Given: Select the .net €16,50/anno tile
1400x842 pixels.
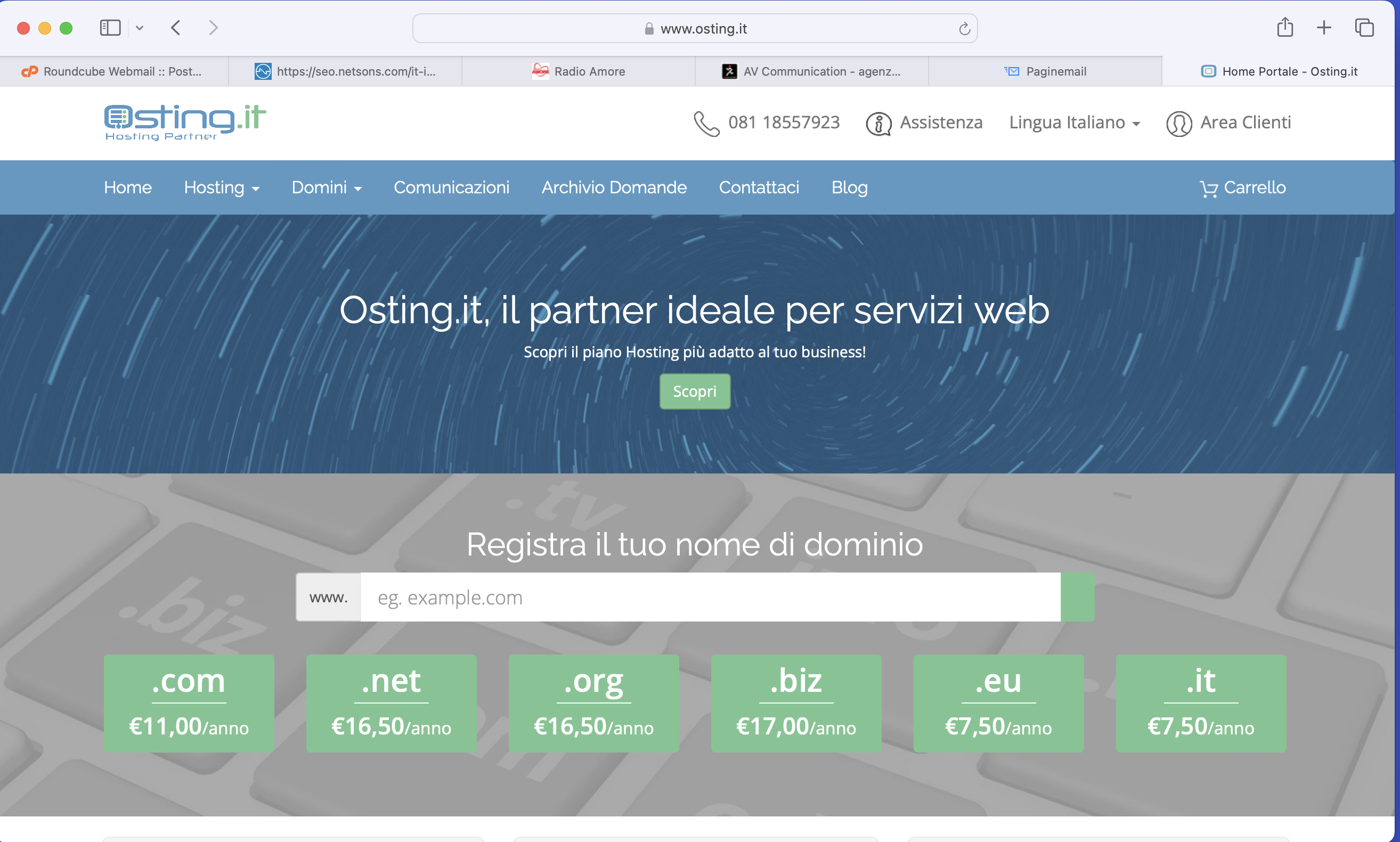Looking at the screenshot, I should coord(392,704).
